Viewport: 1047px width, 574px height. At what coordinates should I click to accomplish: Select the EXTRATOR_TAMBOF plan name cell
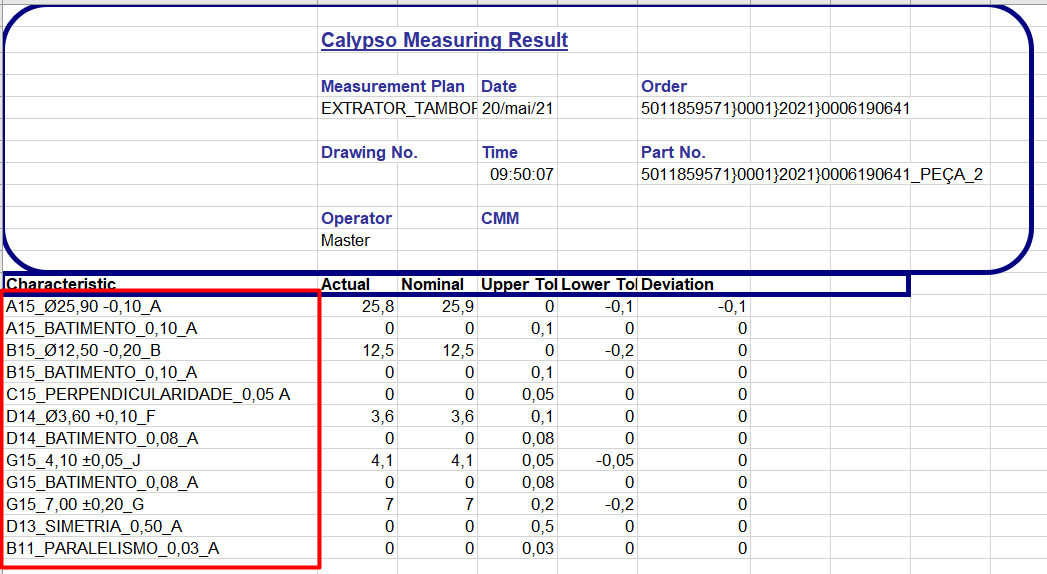pos(399,108)
